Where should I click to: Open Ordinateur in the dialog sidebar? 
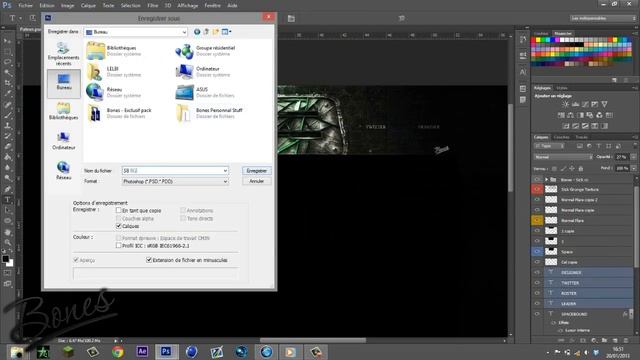(x=63, y=141)
